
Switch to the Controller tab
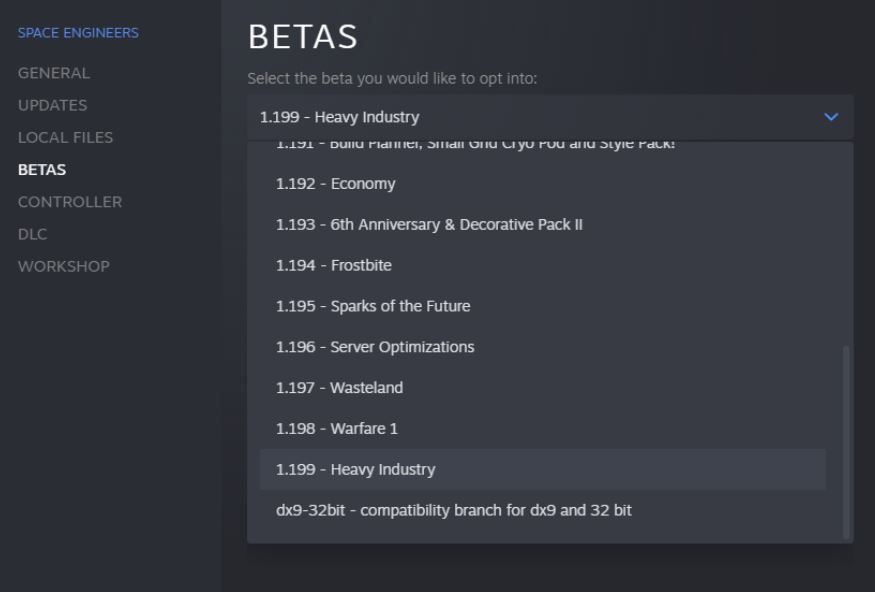tap(70, 202)
